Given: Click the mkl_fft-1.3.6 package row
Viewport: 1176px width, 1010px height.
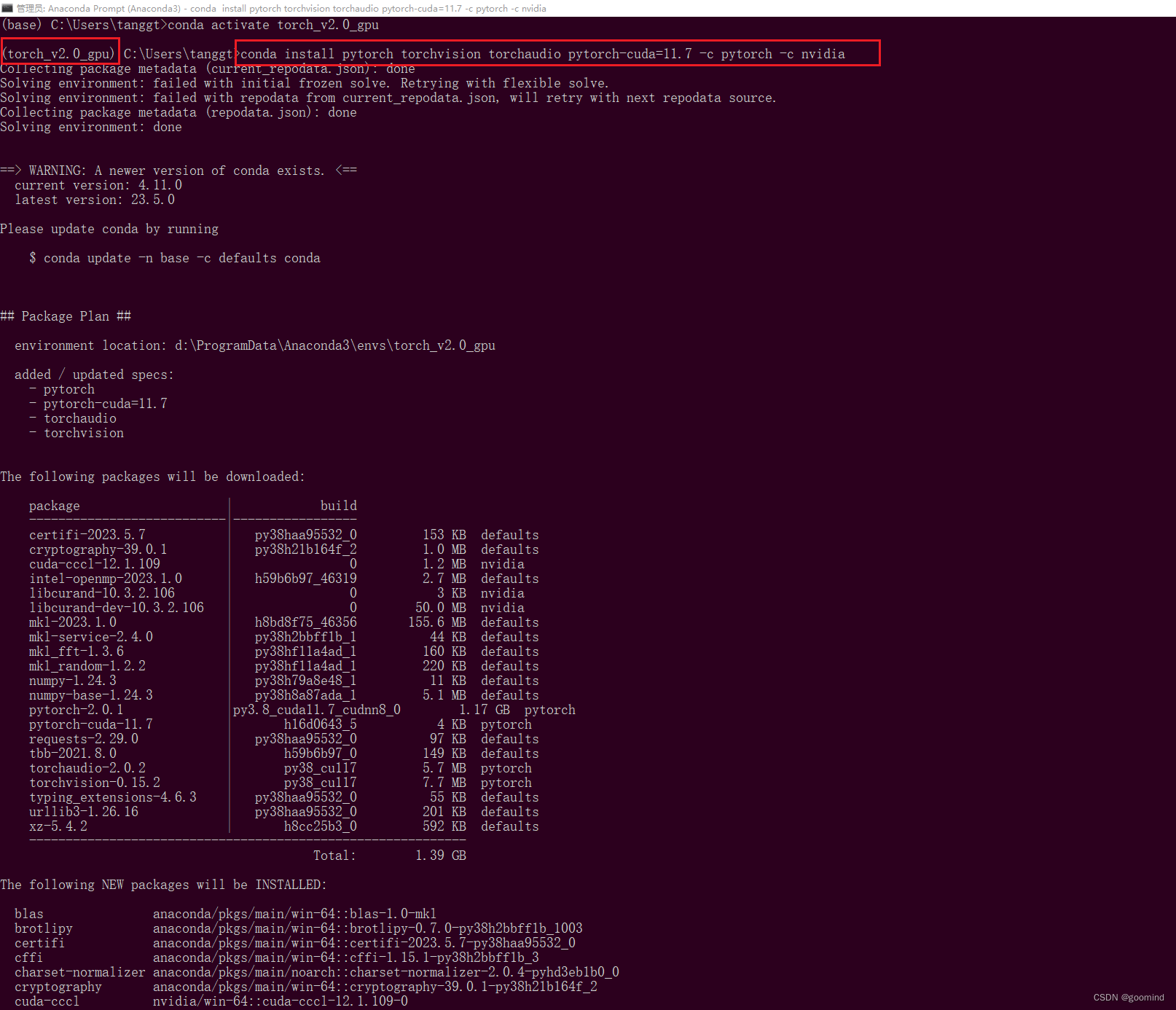Looking at the screenshot, I should pos(284,651).
